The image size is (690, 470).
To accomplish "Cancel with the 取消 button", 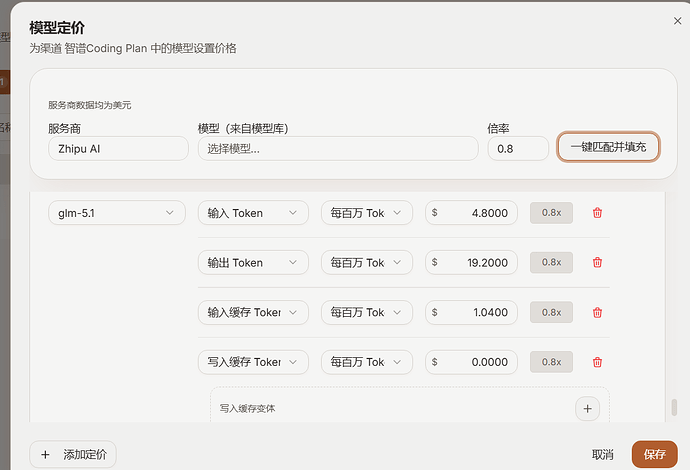I will pos(602,454).
